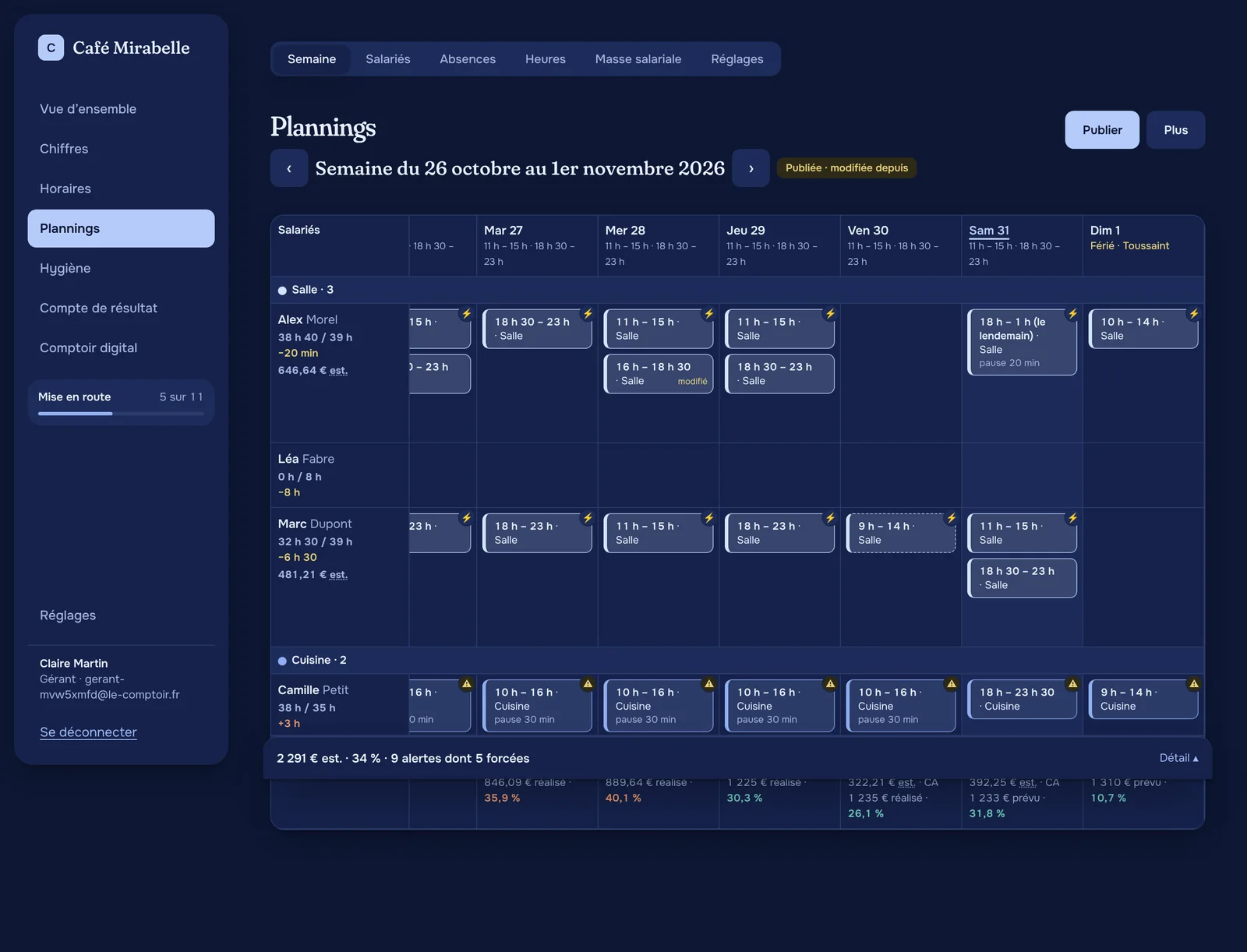
Task: Click warning icon on Camille Petit Sam 31 shift
Action: click(x=1072, y=684)
